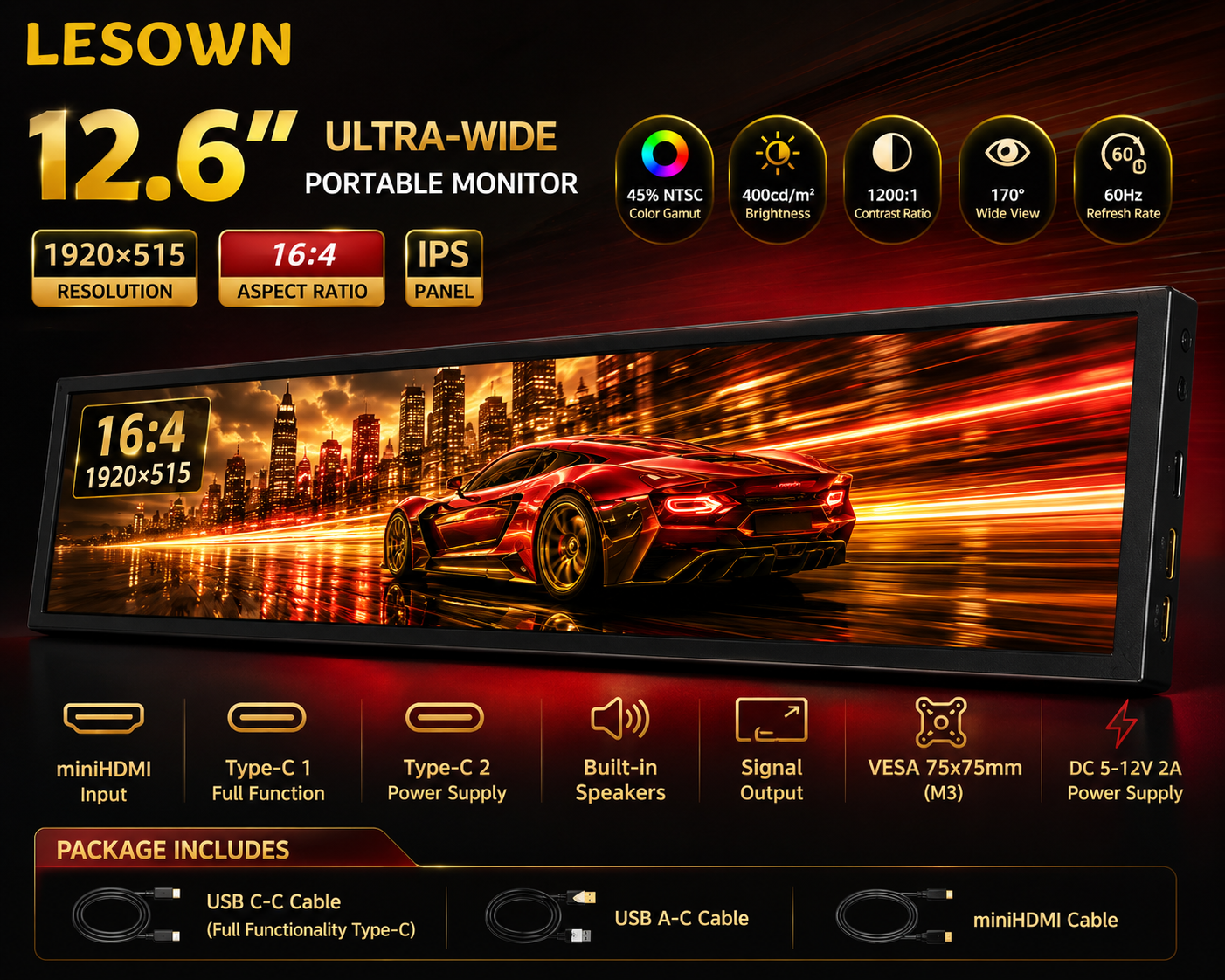
Task: Click the Type-C 1 port icon
Action: tap(266, 718)
